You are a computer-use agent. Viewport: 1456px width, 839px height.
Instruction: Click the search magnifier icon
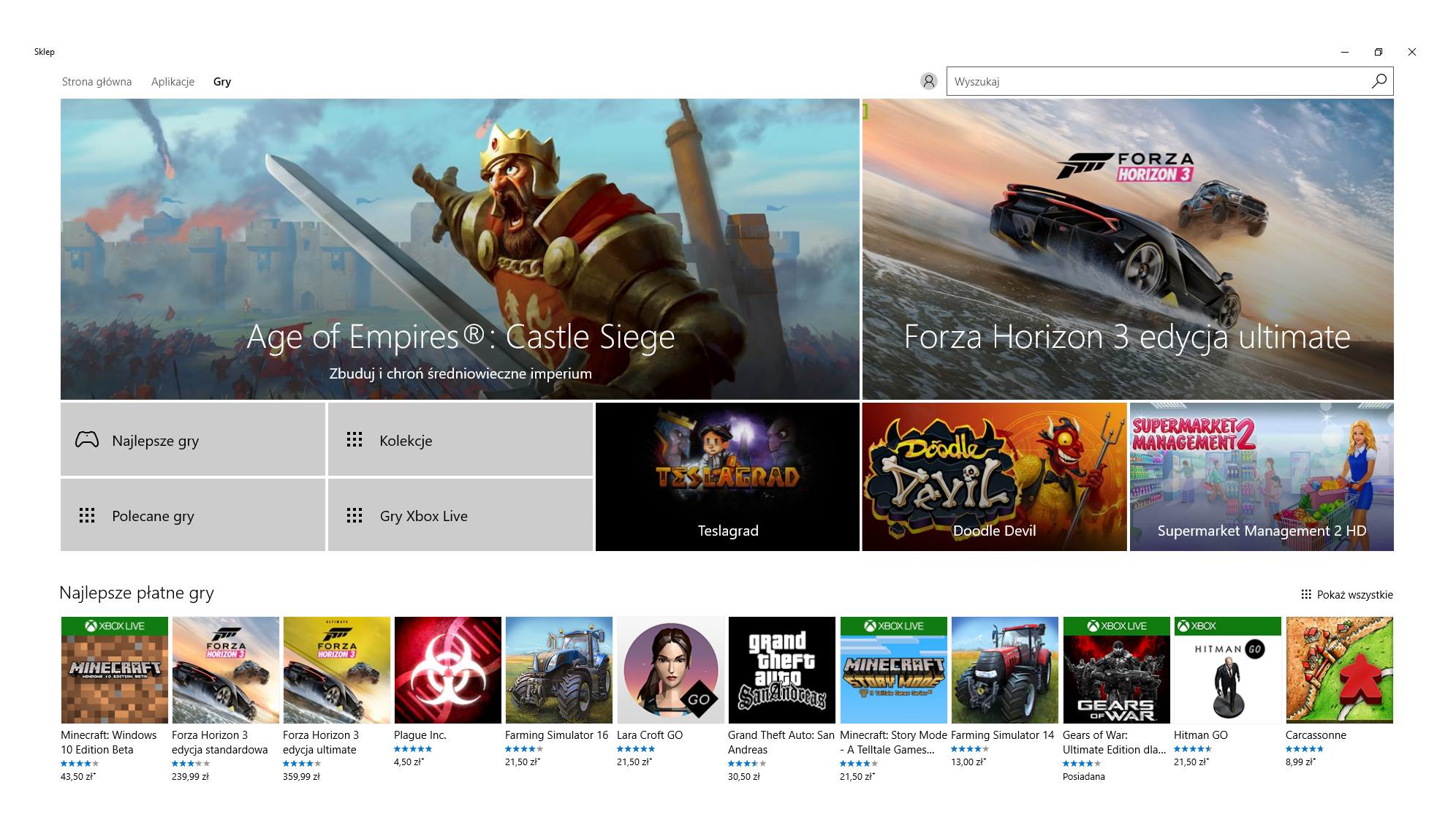[1379, 81]
